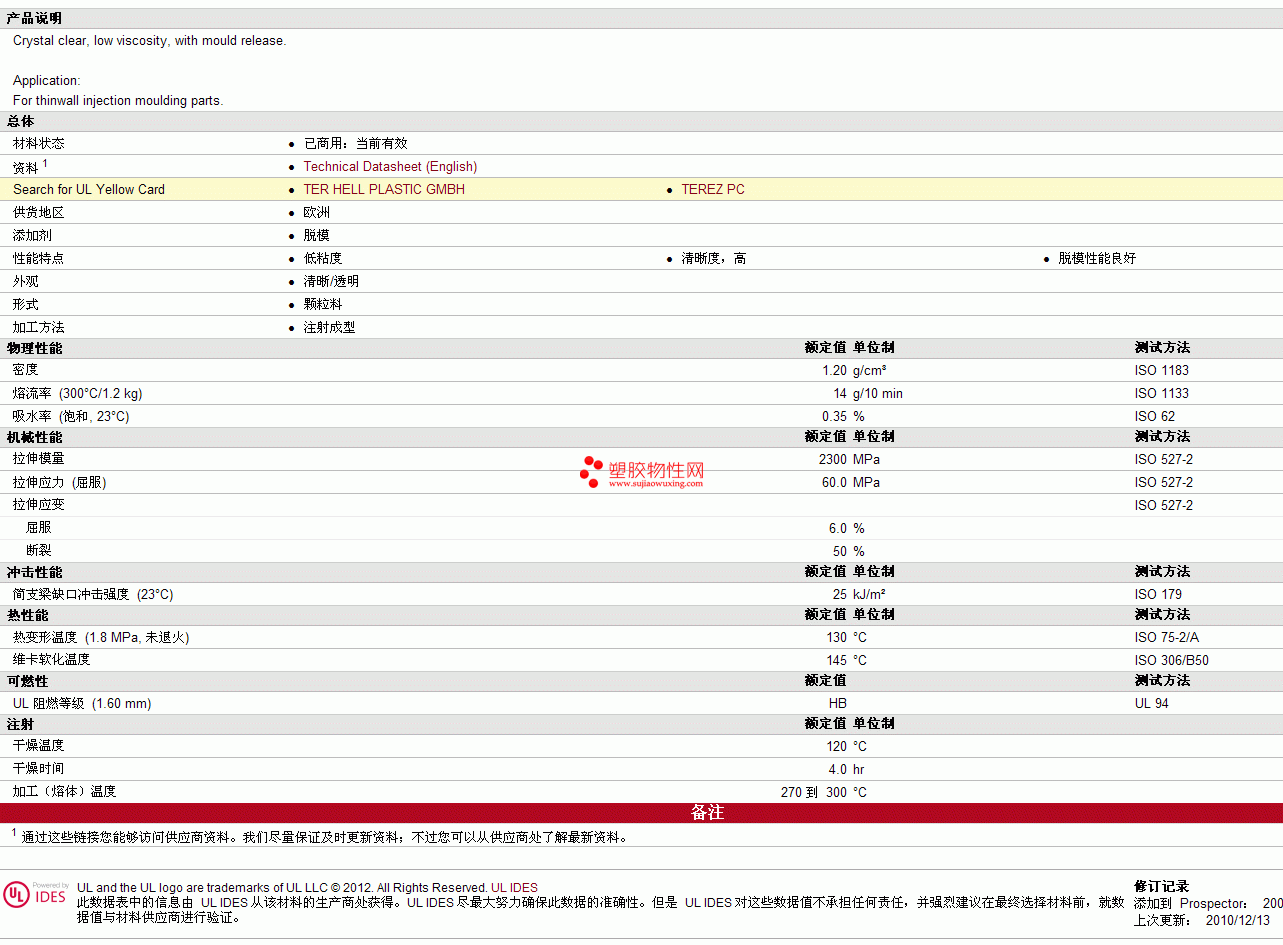
Task: Select the 干燥温度 row label
Action: click(x=38, y=747)
